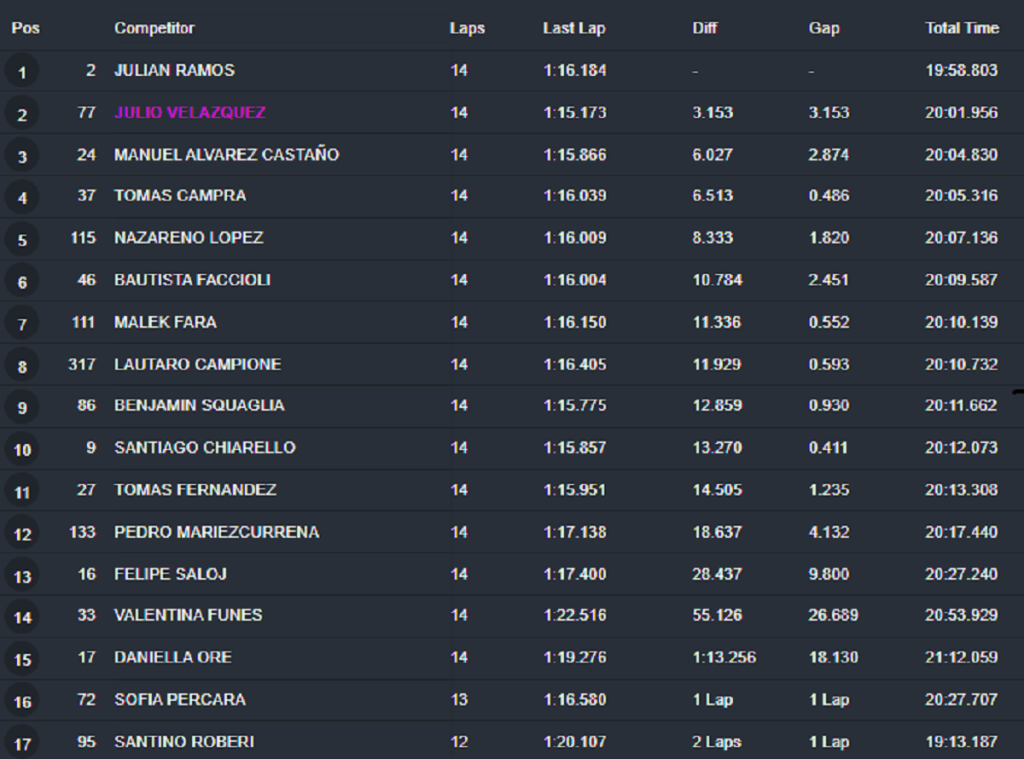This screenshot has height=759, width=1024.
Task: Sort by the Total Time header
Action: tap(962, 28)
